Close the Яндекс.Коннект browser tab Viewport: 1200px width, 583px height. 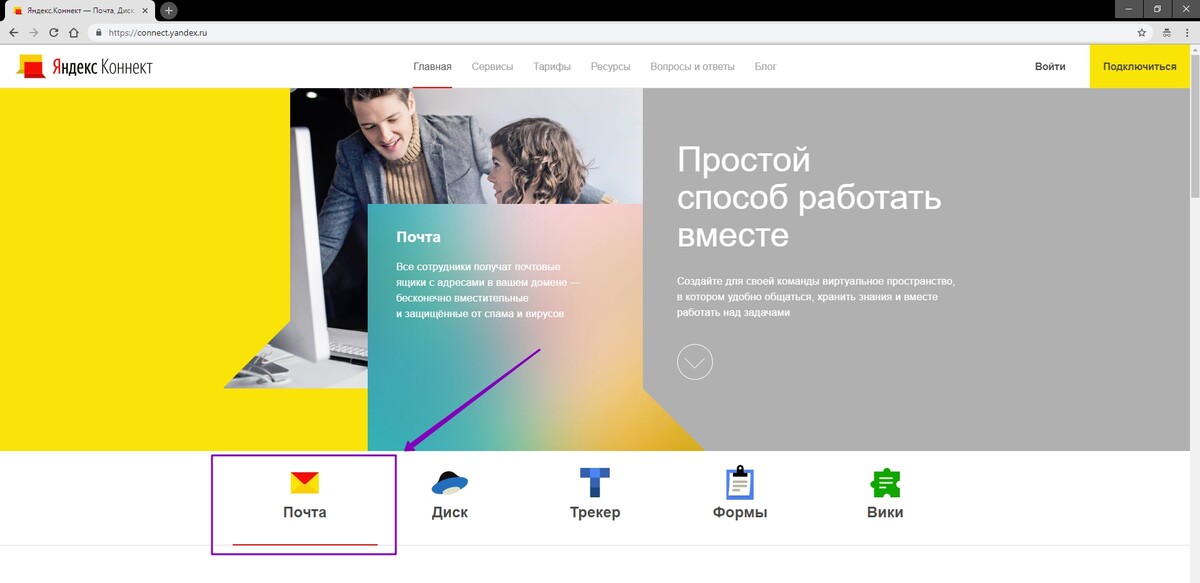[147, 10]
